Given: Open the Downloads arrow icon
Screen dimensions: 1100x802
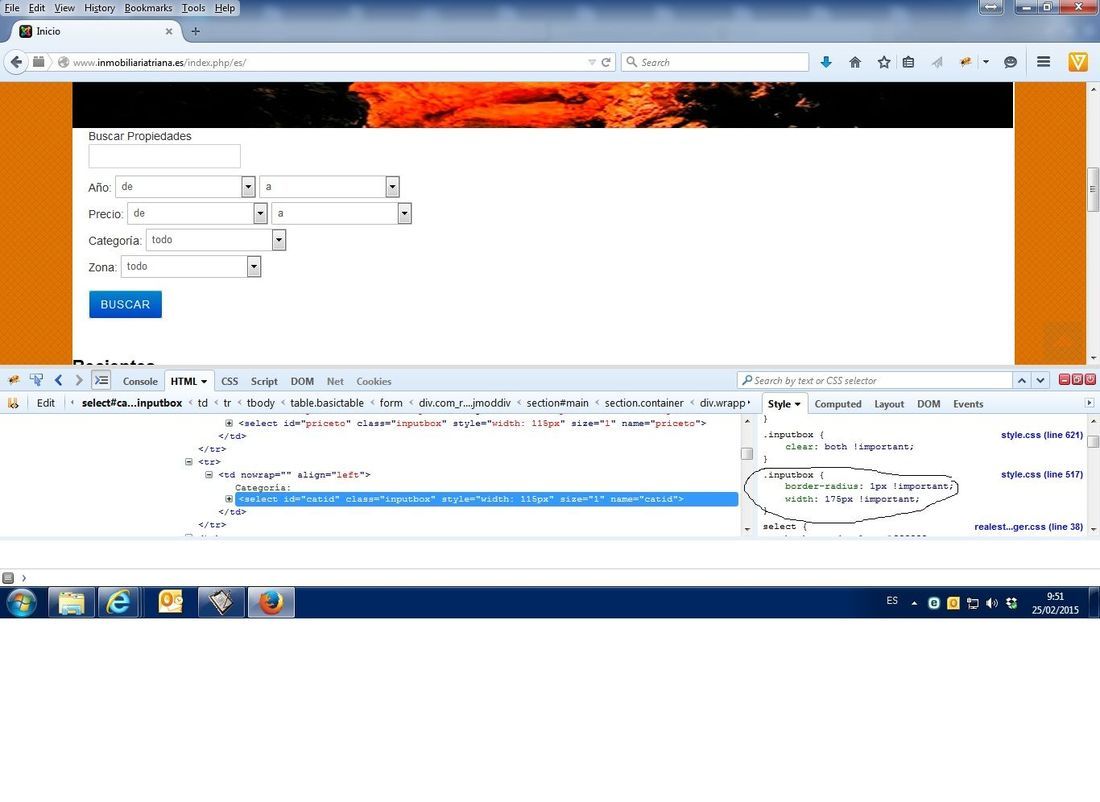Looking at the screenshot, I should tap(826, 62).
